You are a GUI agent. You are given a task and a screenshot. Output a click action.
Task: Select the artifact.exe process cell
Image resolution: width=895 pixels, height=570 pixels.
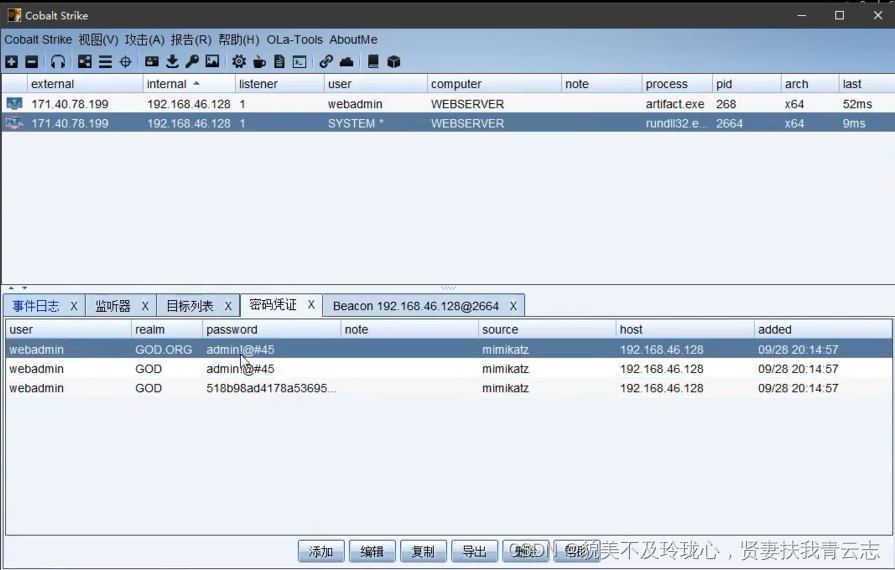pyautogui.click(x=675, y=104)
